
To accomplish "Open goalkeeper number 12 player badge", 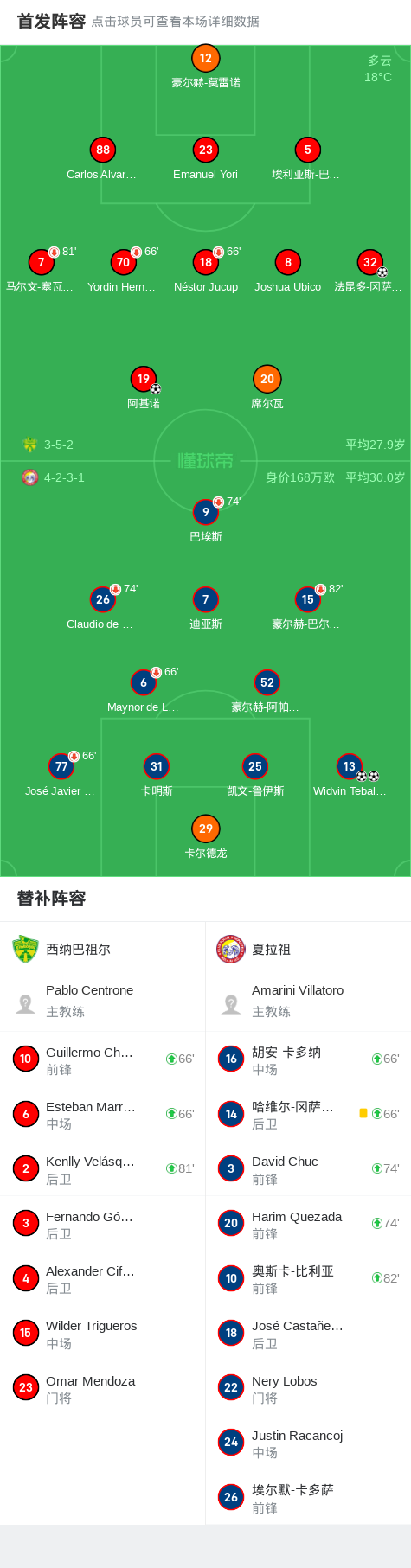I will point(205,58).
